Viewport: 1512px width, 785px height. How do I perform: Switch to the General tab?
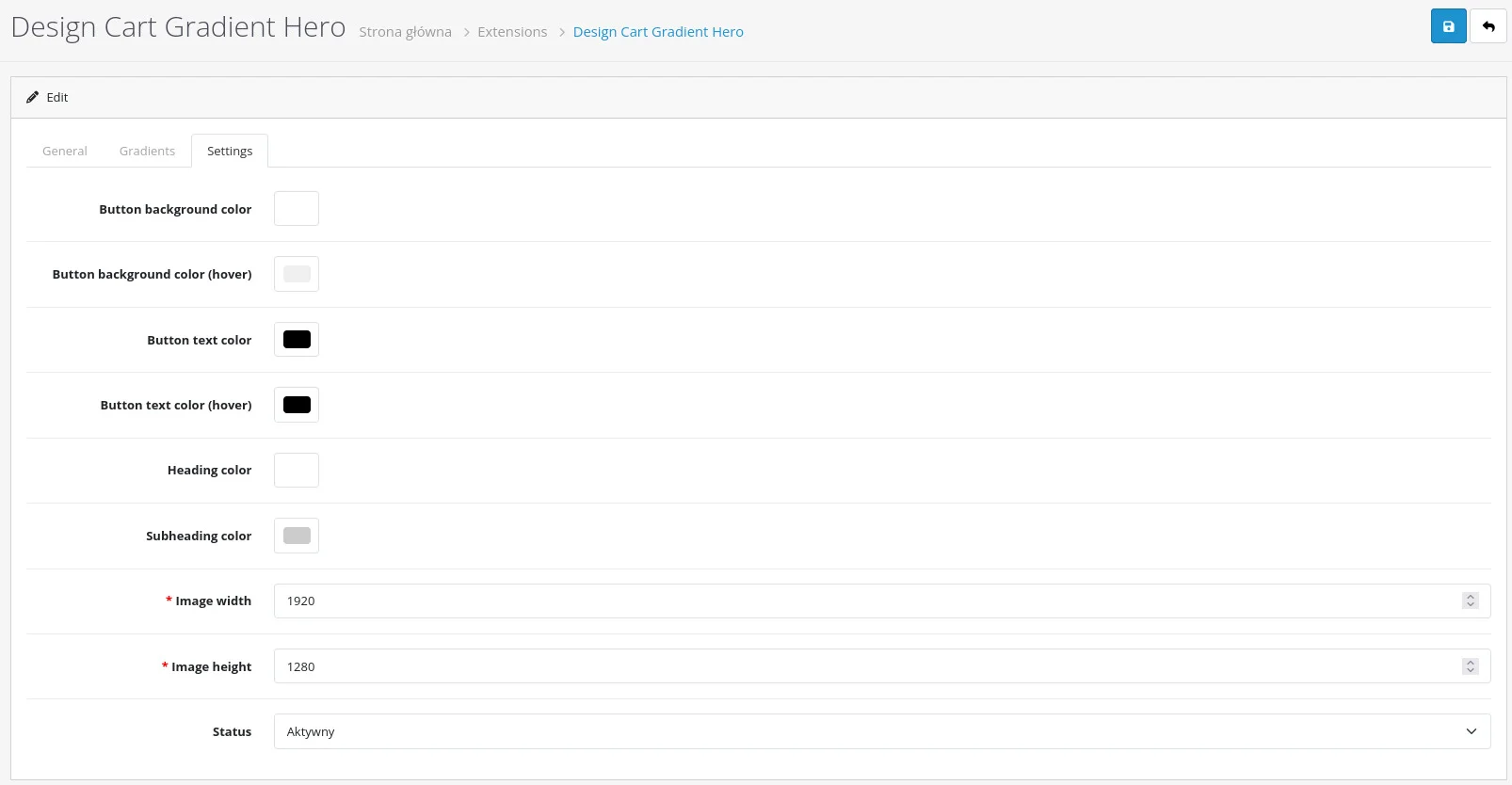click(65, 151)
